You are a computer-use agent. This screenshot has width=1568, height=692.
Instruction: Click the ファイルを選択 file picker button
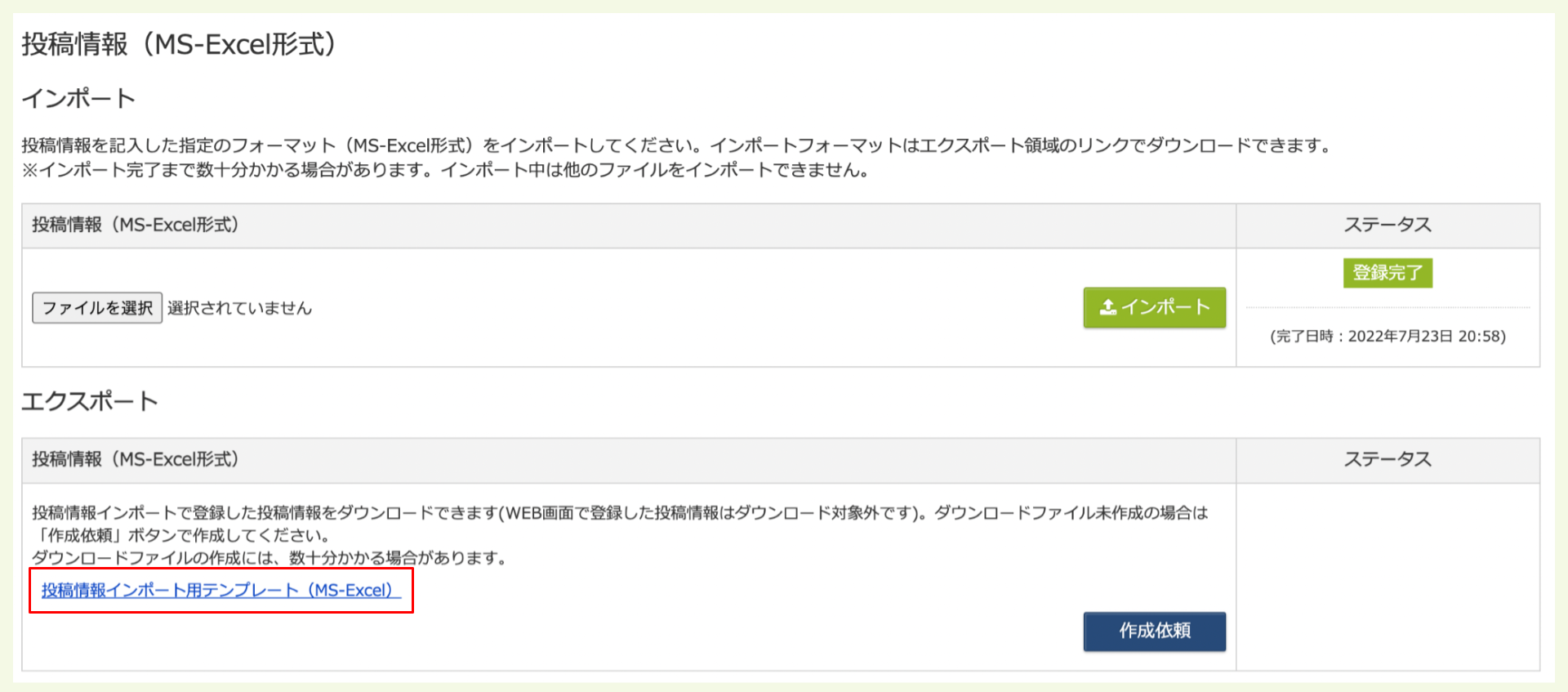click(x=96, y=308)
